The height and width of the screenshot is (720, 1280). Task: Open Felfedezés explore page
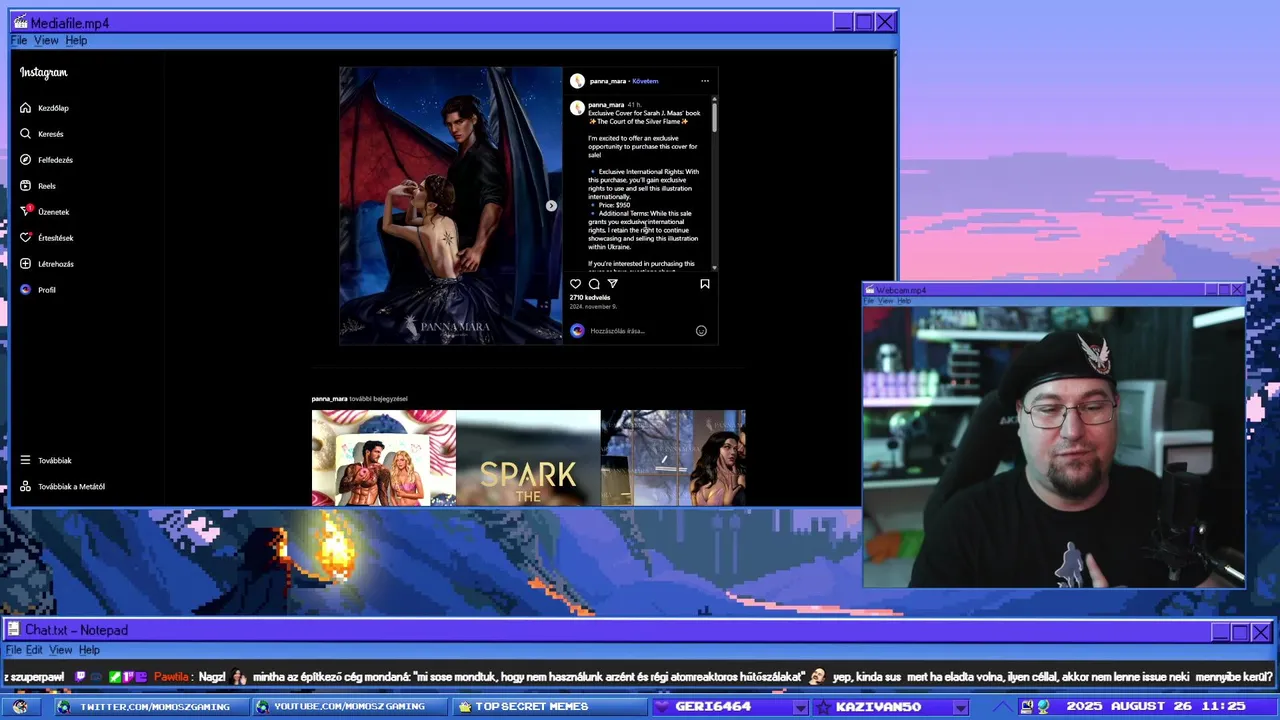click(x=46, y=160)
